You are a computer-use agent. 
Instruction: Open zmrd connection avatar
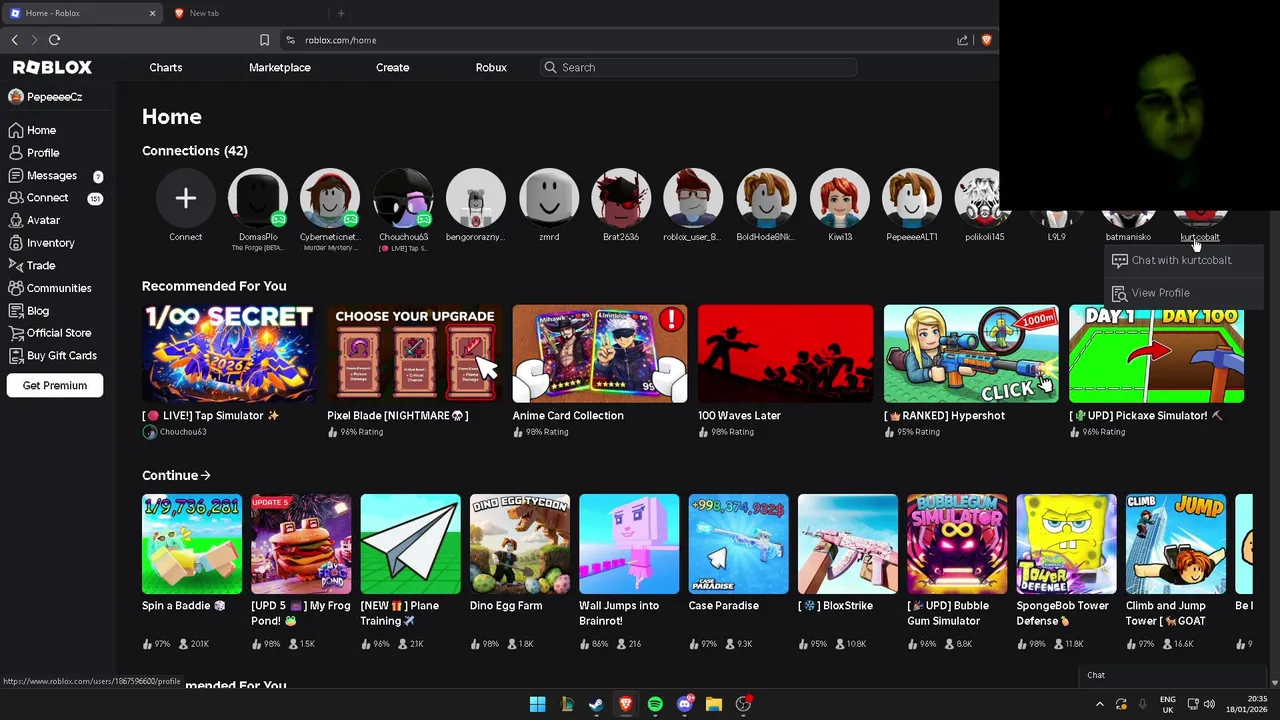coord(549,198)
